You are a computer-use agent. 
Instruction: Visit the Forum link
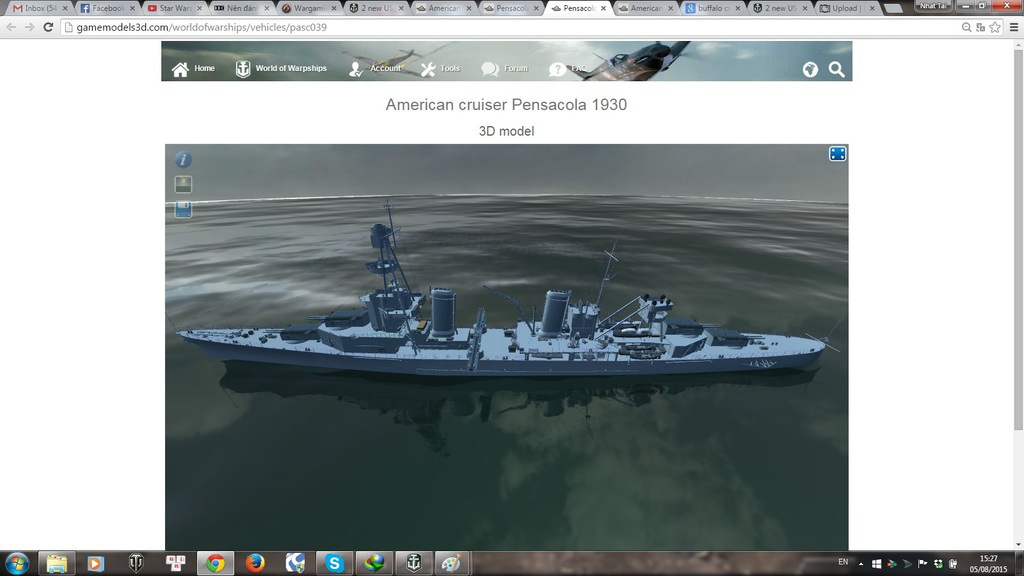pyautogui.click(x=504, y=69)
